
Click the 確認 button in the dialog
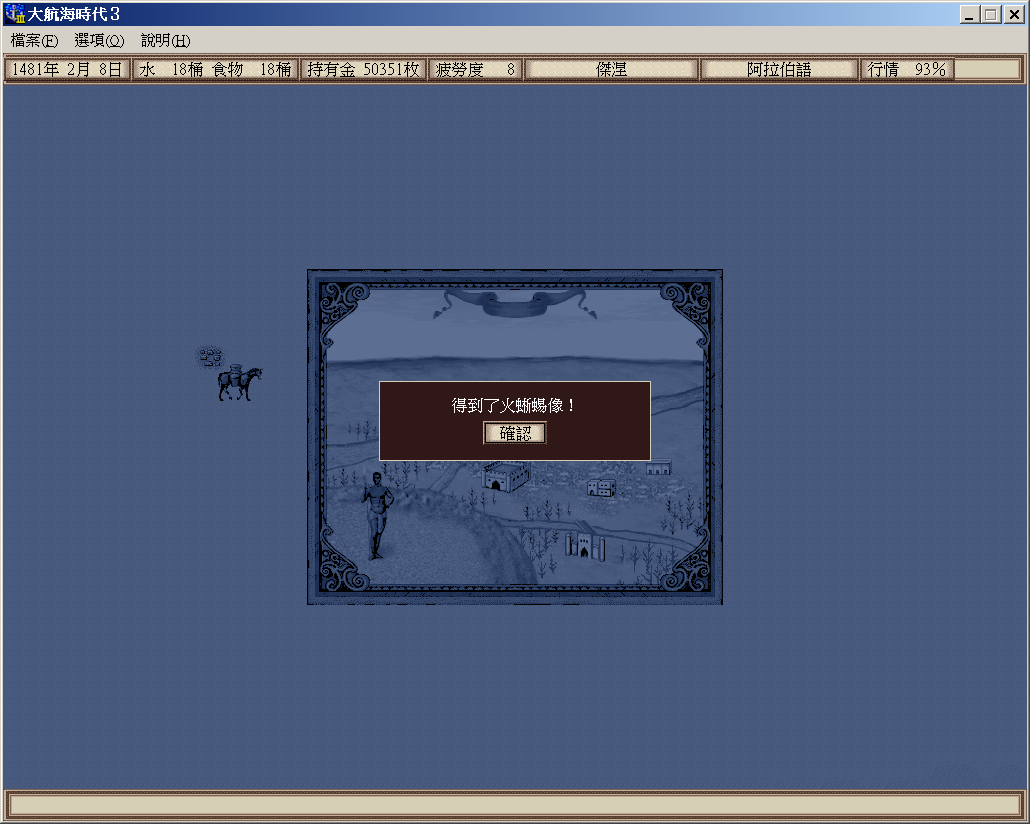pyautogui.click(x=515, y=433)
